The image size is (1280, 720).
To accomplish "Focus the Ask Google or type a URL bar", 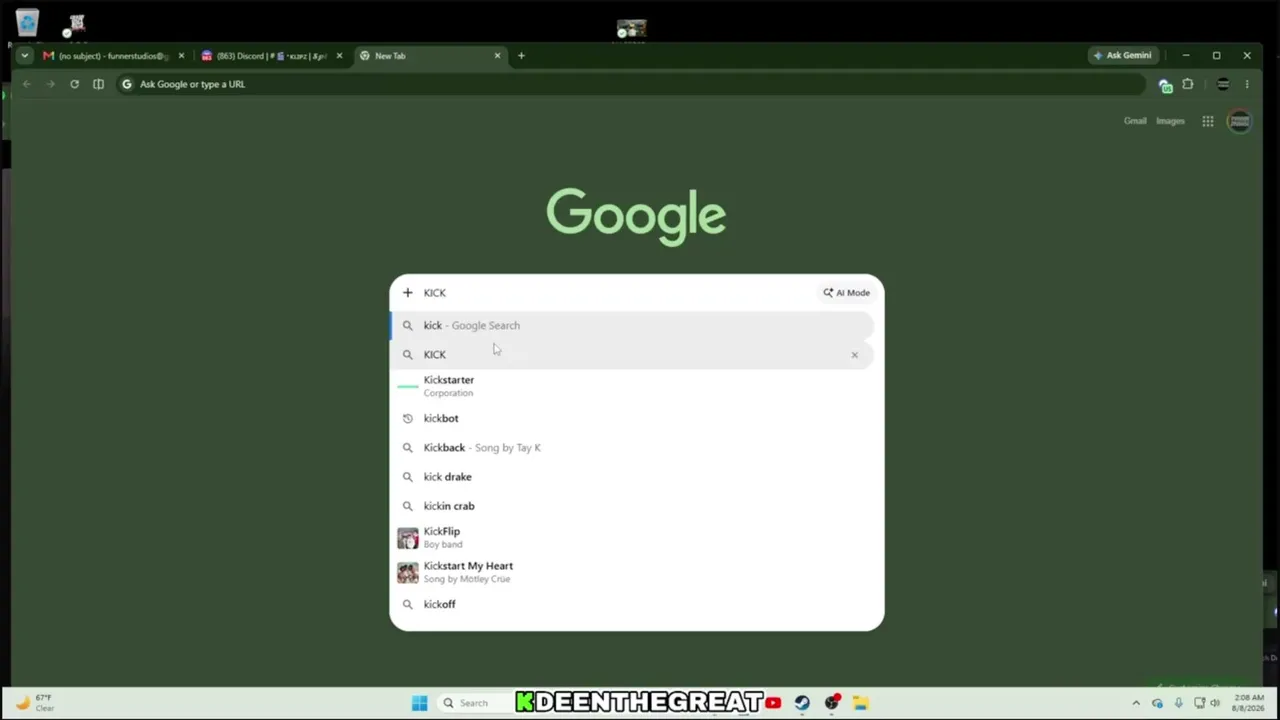I will (x=630, y=84).
